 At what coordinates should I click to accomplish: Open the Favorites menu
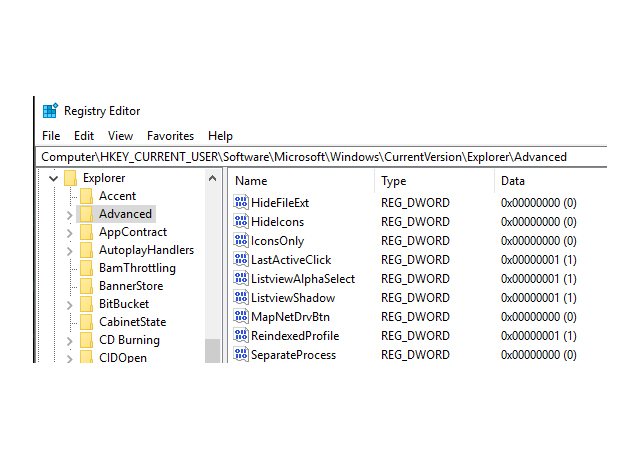(171, 136)
